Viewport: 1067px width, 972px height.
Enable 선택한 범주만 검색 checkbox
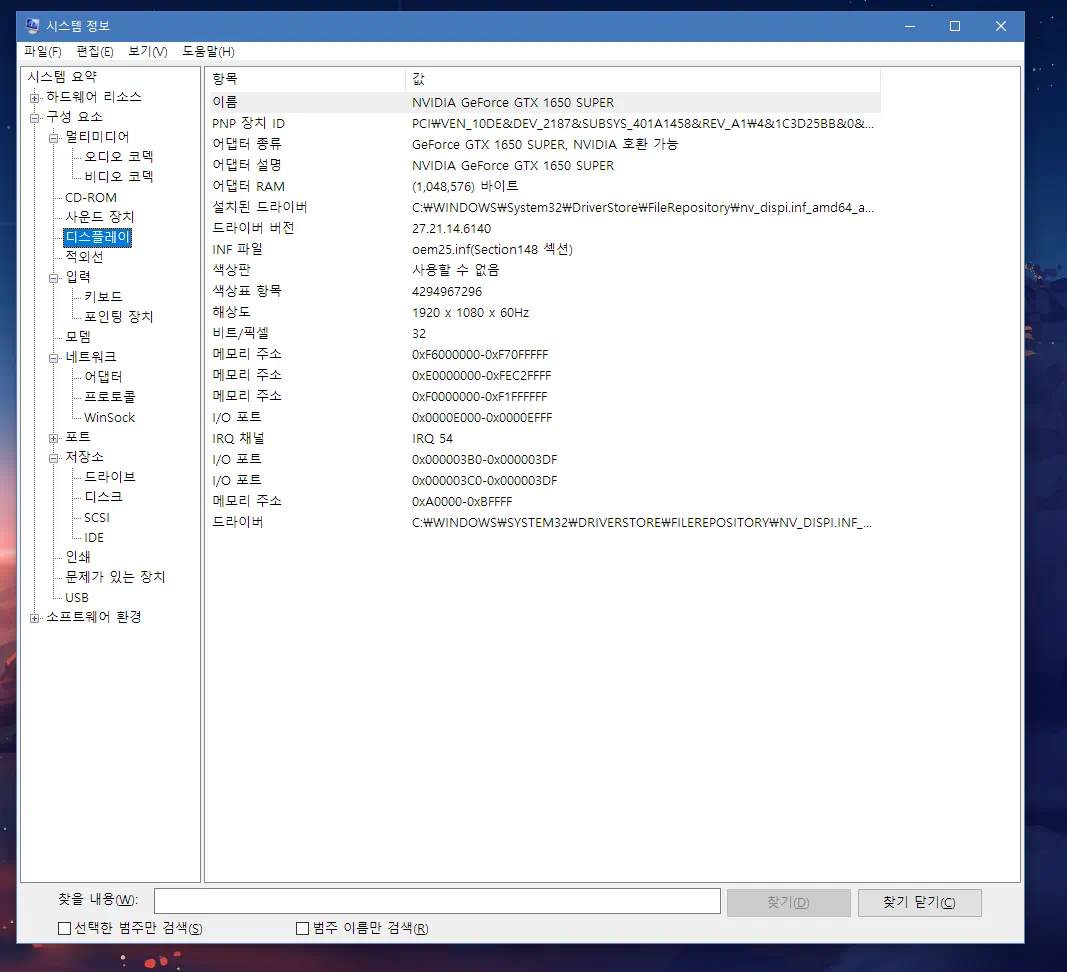point(65,928)
